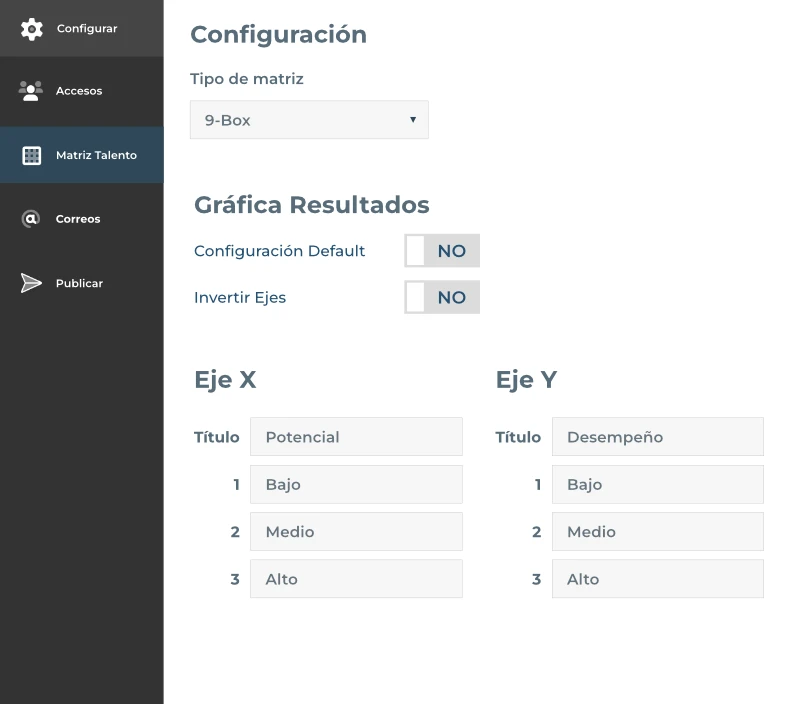
Task: Open the Configurar menu label
Action: 87,29
